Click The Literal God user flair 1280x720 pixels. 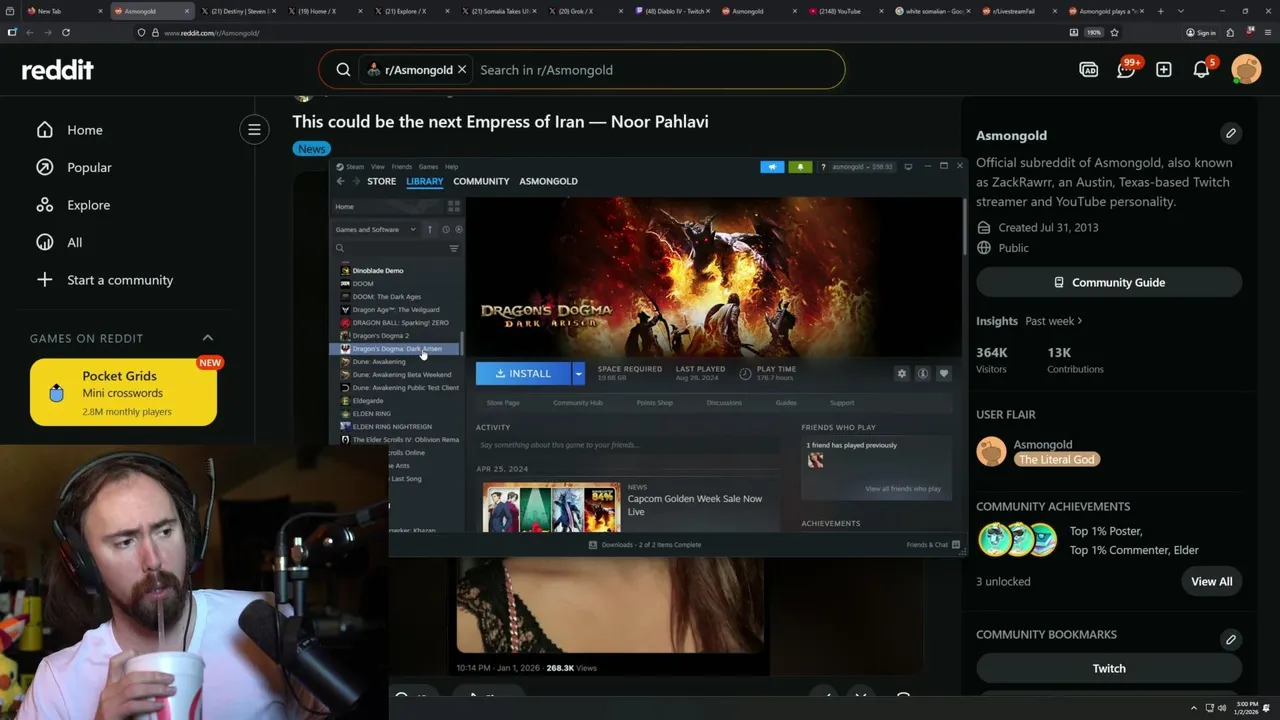pos(1057,459)
